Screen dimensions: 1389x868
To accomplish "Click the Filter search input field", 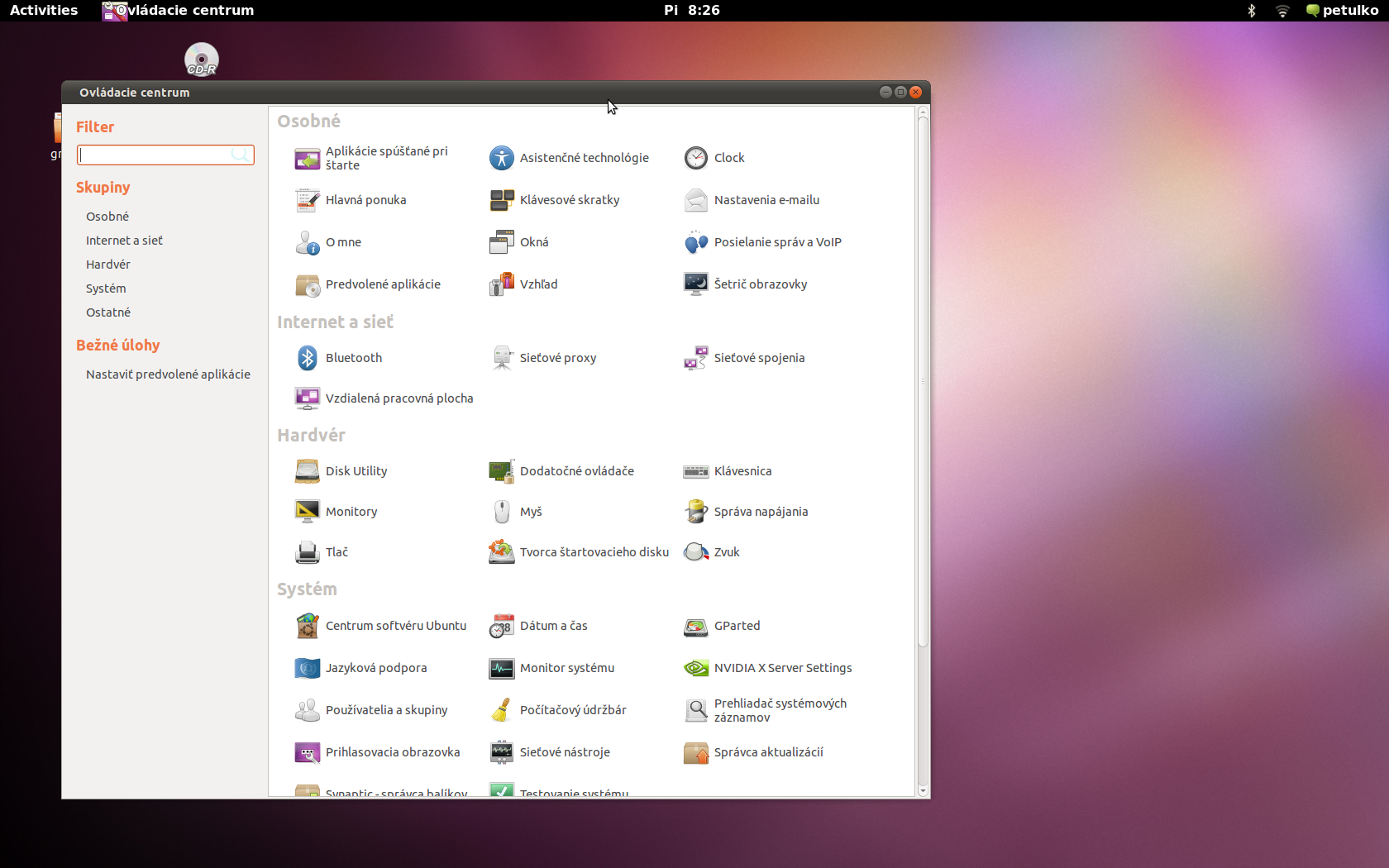I will tap(155, 155).
